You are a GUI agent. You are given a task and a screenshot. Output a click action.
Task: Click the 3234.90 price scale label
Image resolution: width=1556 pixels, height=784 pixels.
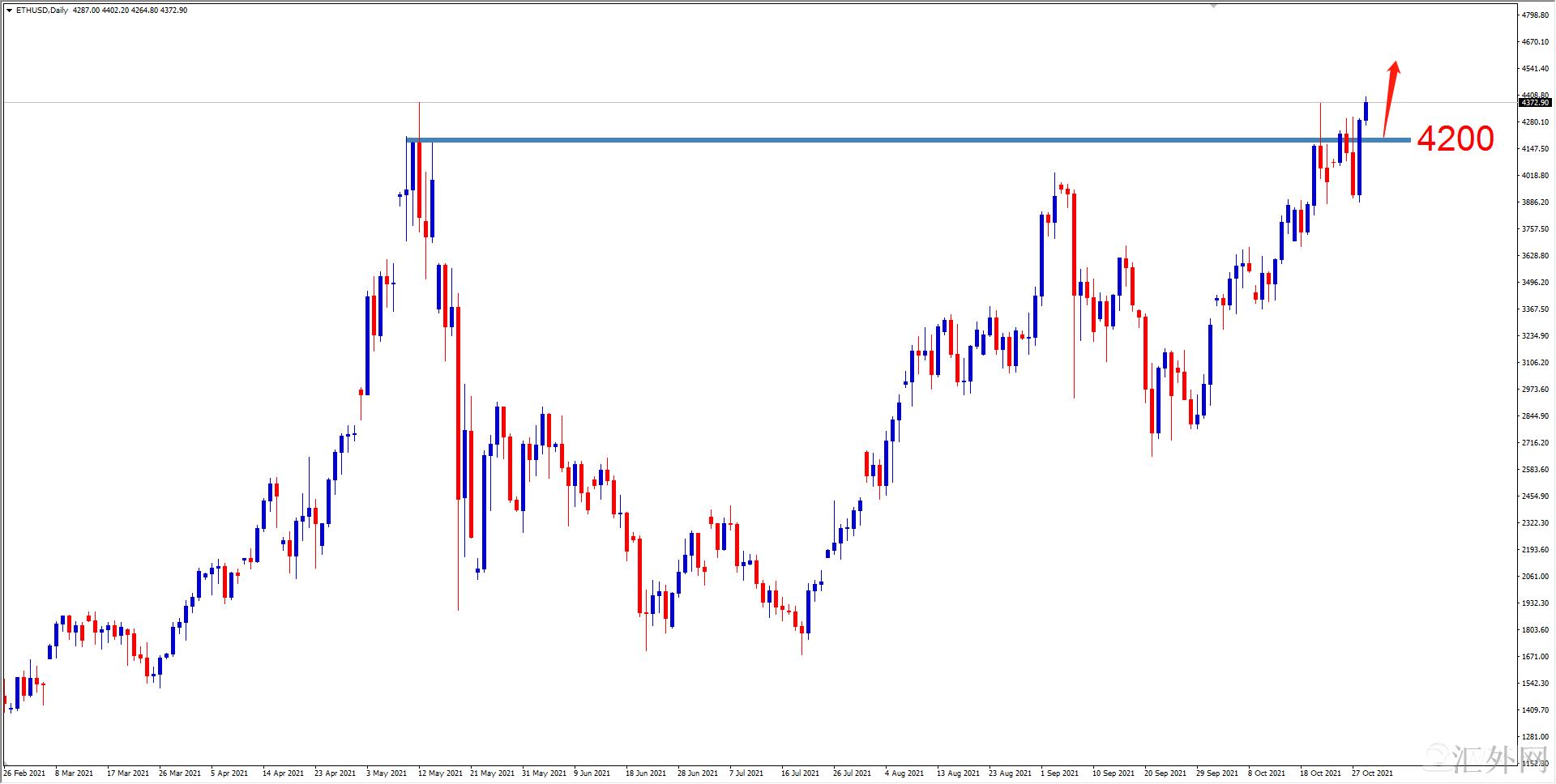click(x=1535, y=336)
